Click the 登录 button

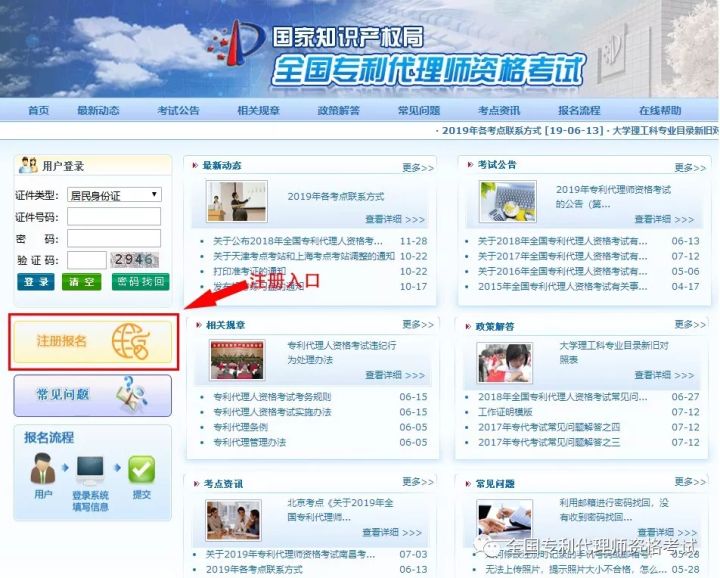coord(36,281)
